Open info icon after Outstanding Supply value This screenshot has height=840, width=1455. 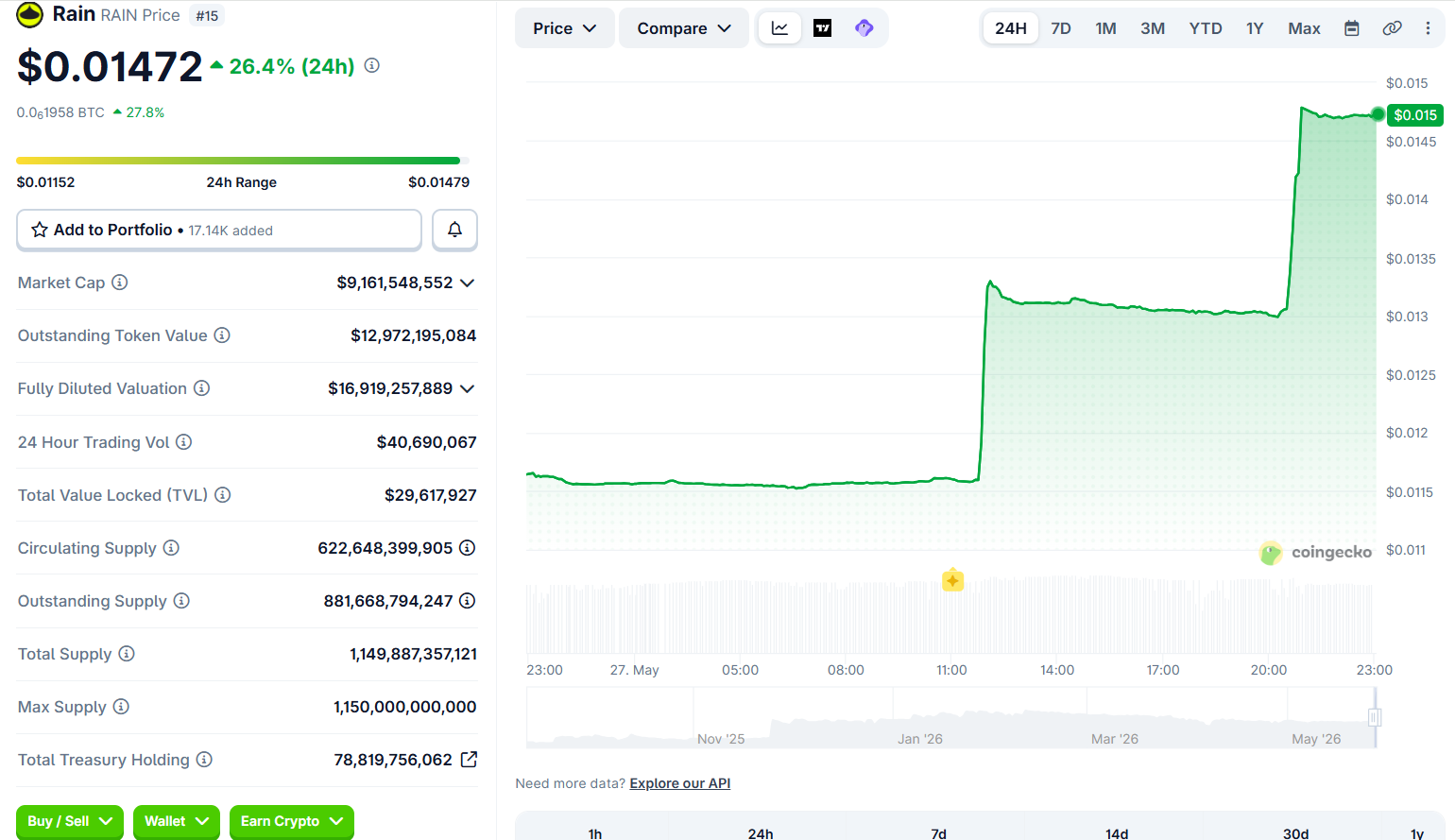pyautogui.click(x=467, y=601)
